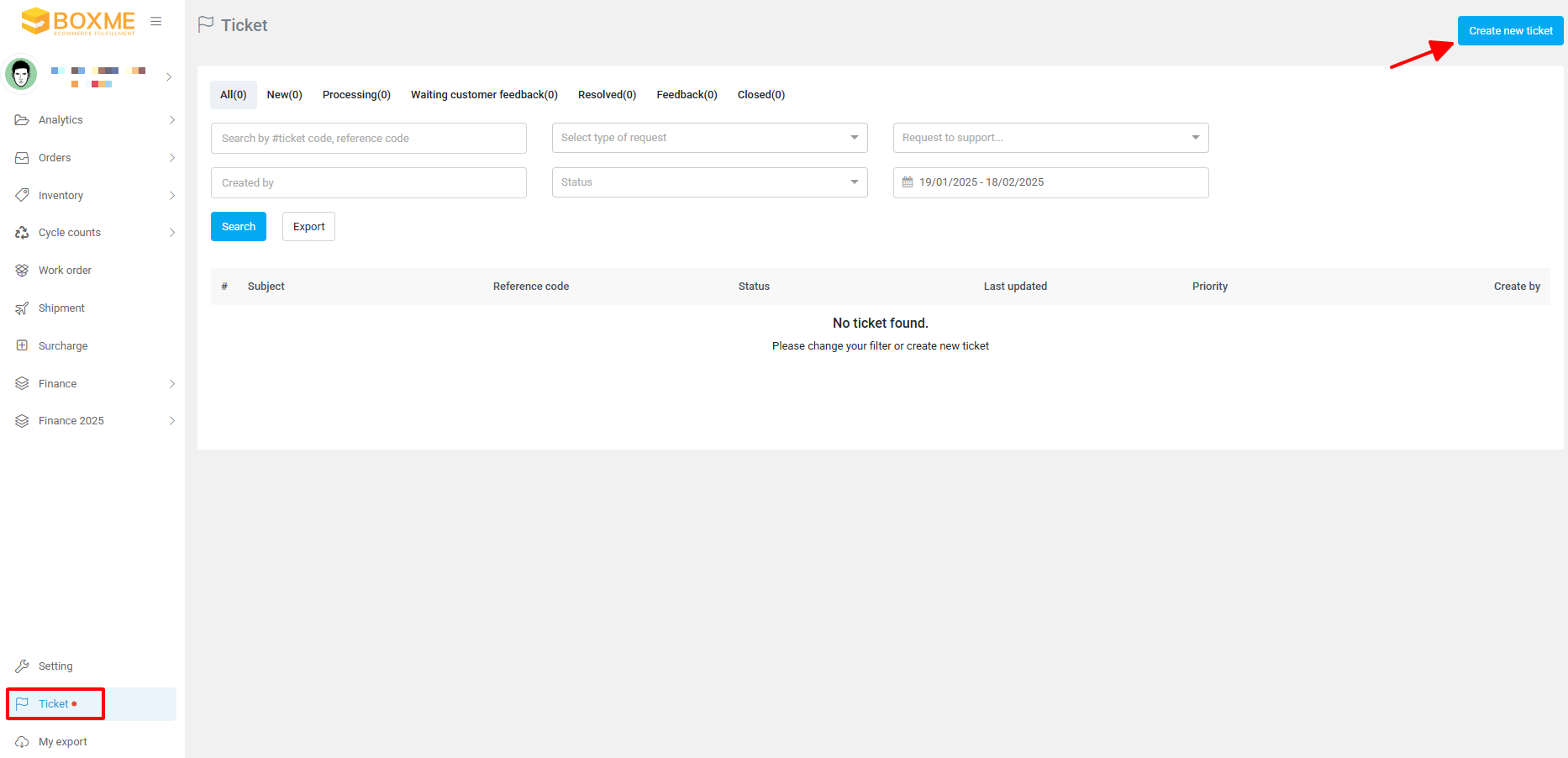Focus the ticket code search field
Viewport: 1568px width, 758px height.
pos(368,139)
